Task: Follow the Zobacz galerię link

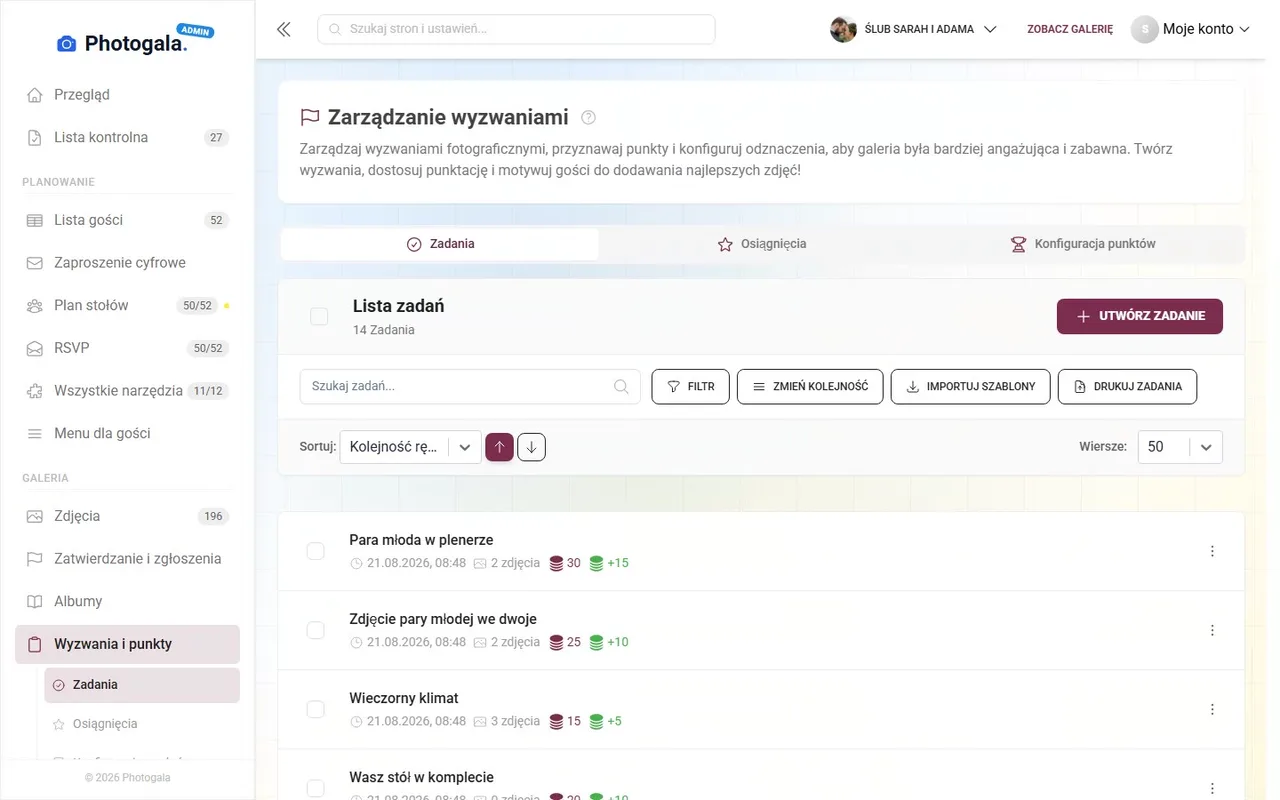Action: [1070, 29]
